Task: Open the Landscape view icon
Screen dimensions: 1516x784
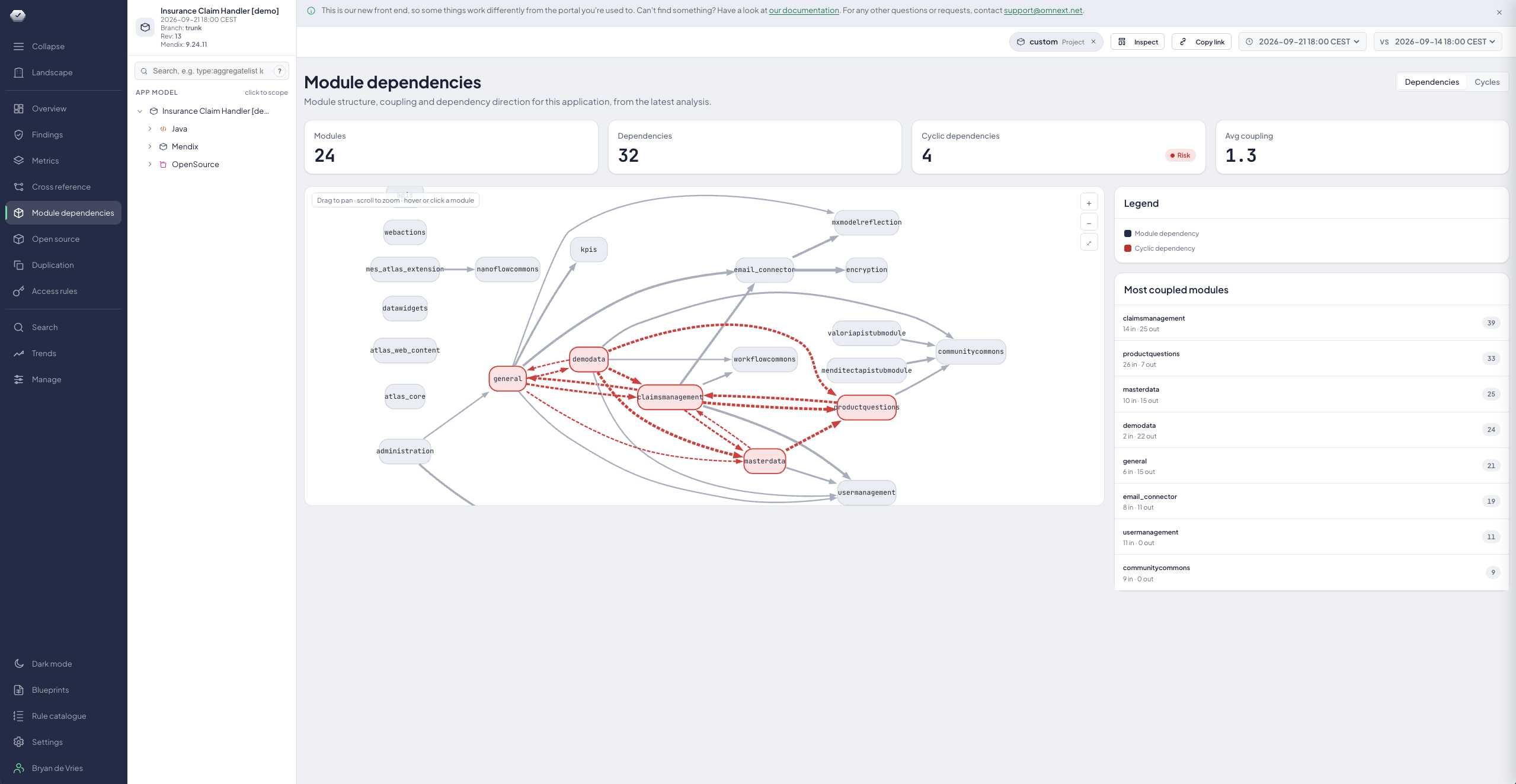Action: [x=19, y=72]
